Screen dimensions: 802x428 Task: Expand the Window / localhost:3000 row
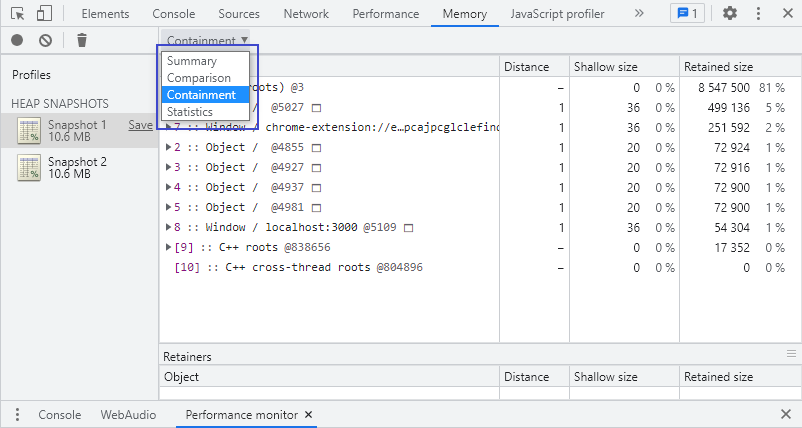click(x=168, y=227)
